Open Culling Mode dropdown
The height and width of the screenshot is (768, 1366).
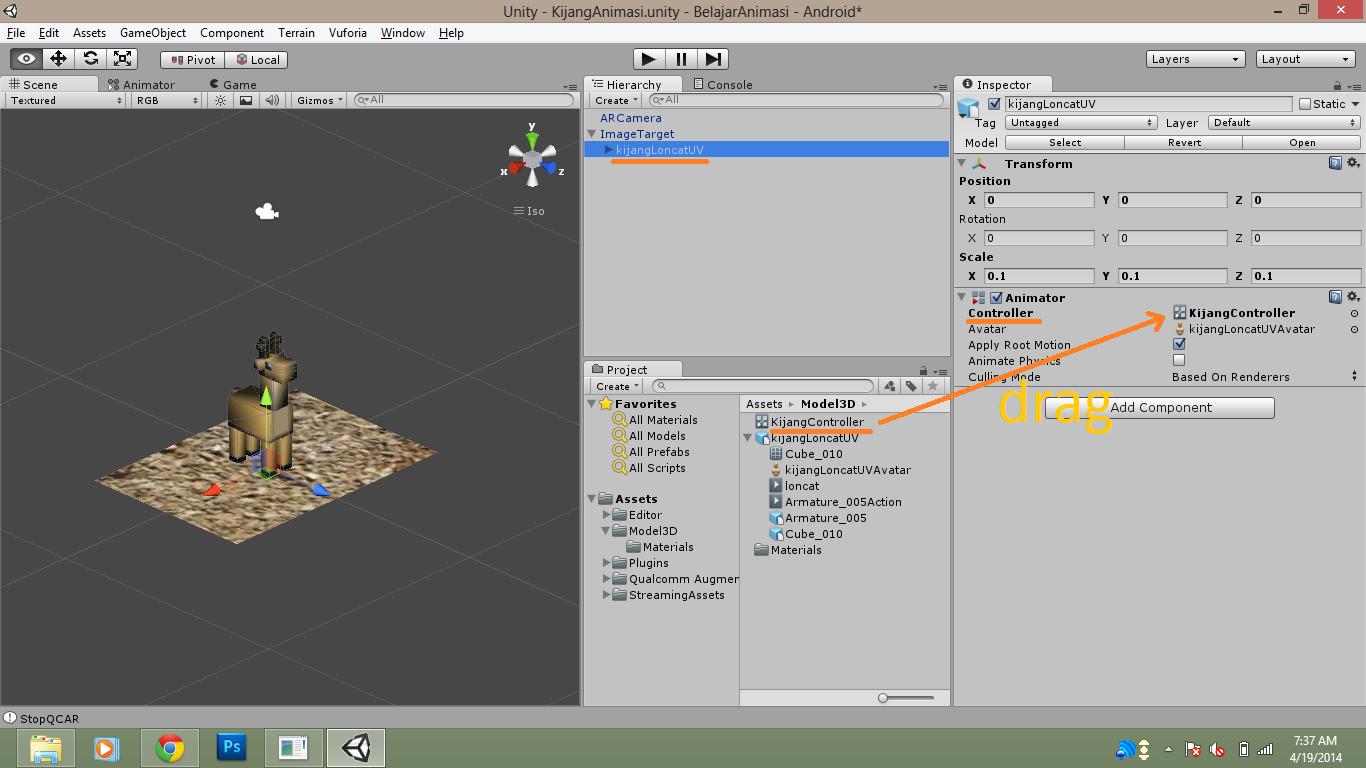pos(1266,377)
